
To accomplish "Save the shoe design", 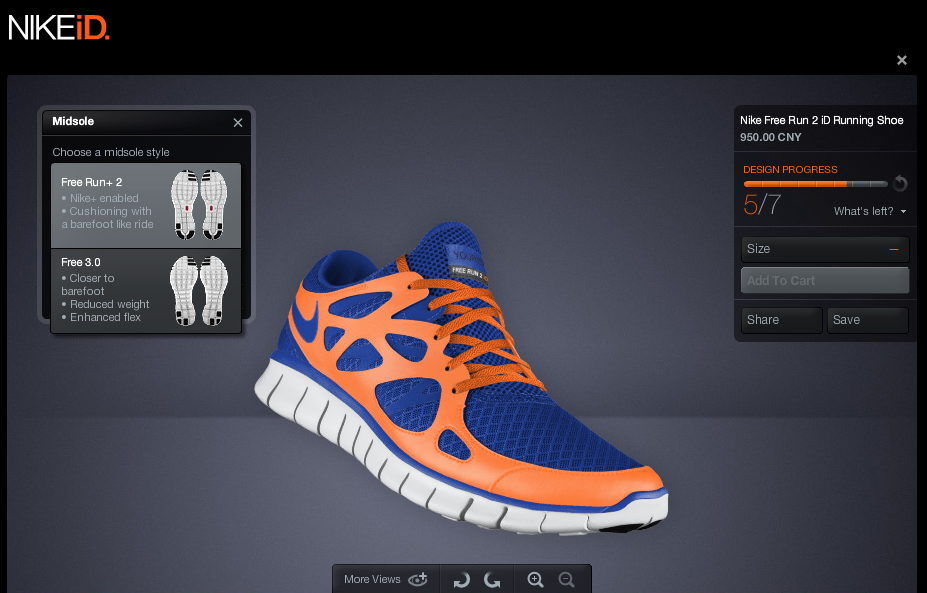I will pos(867,320).
